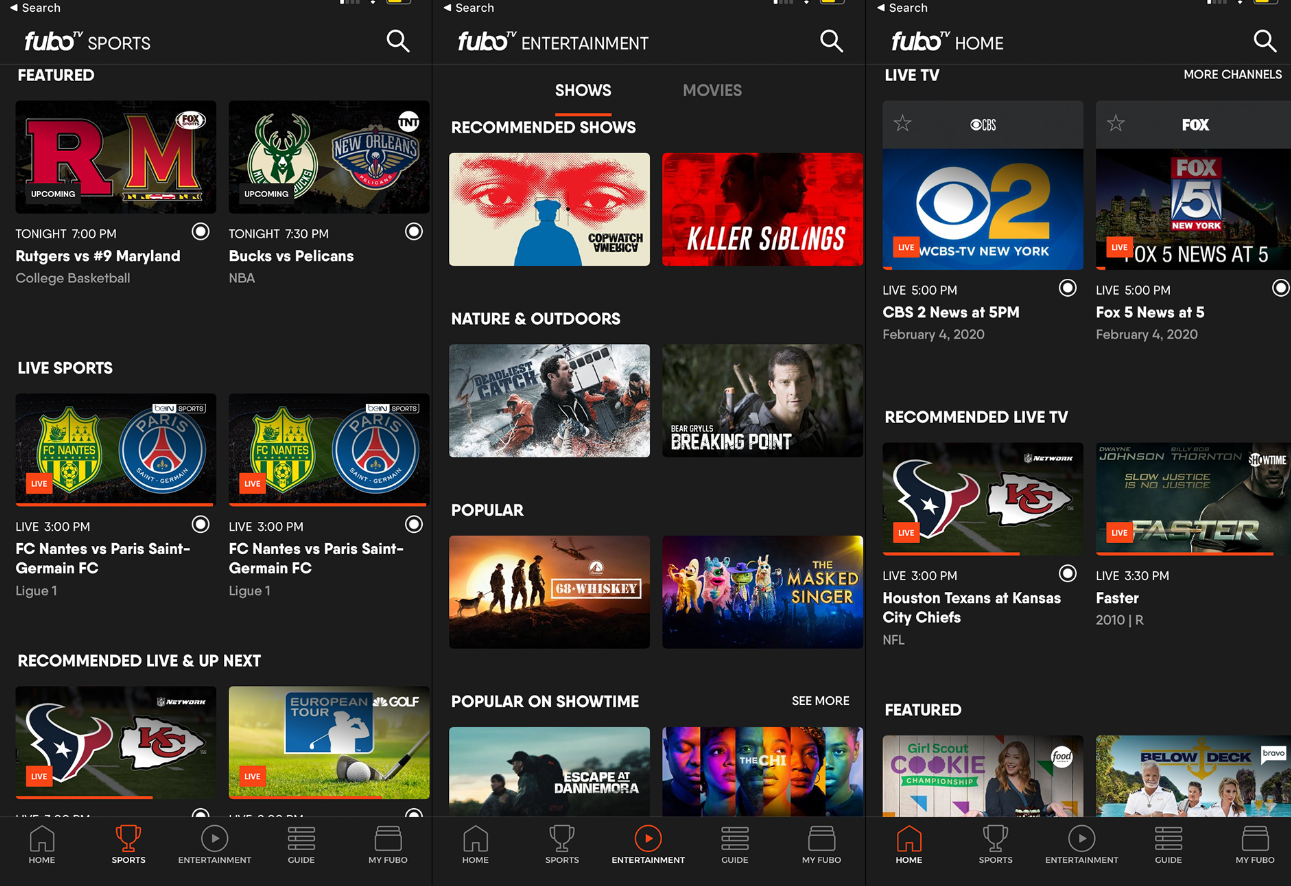Tap Sports trophy icon in Home screen
Screen dimensions: 1291x886
pyautogui.click(x=995, y=845)
